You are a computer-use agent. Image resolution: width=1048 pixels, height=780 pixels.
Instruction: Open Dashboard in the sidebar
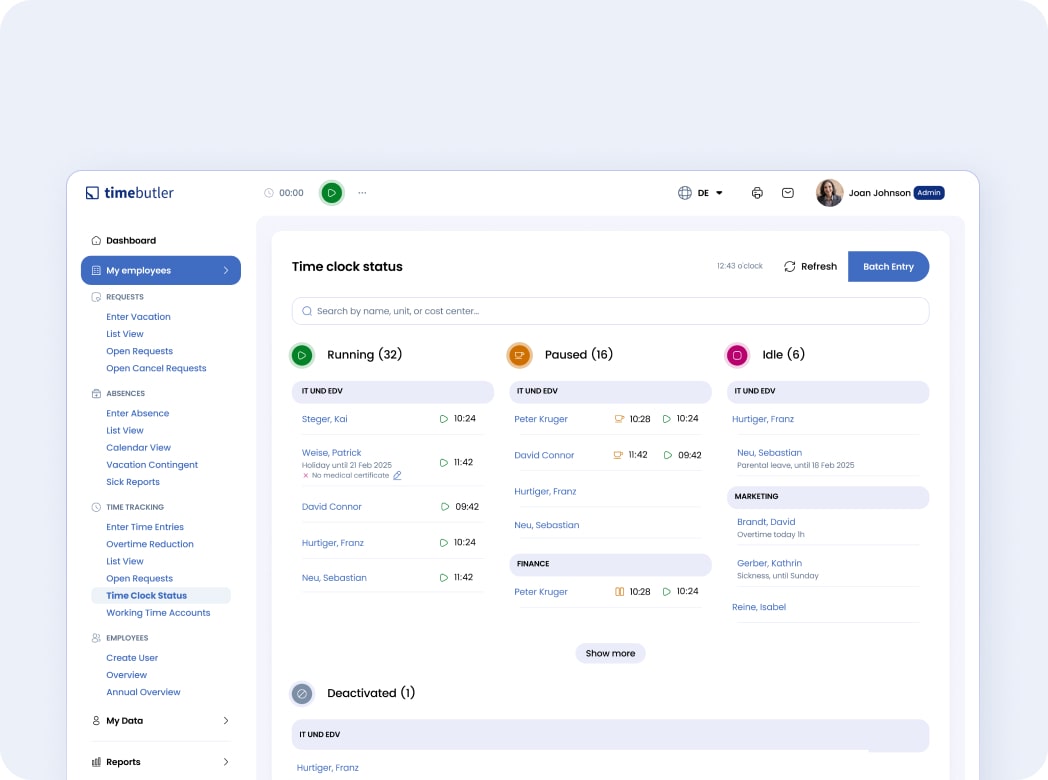click(131, 241)
